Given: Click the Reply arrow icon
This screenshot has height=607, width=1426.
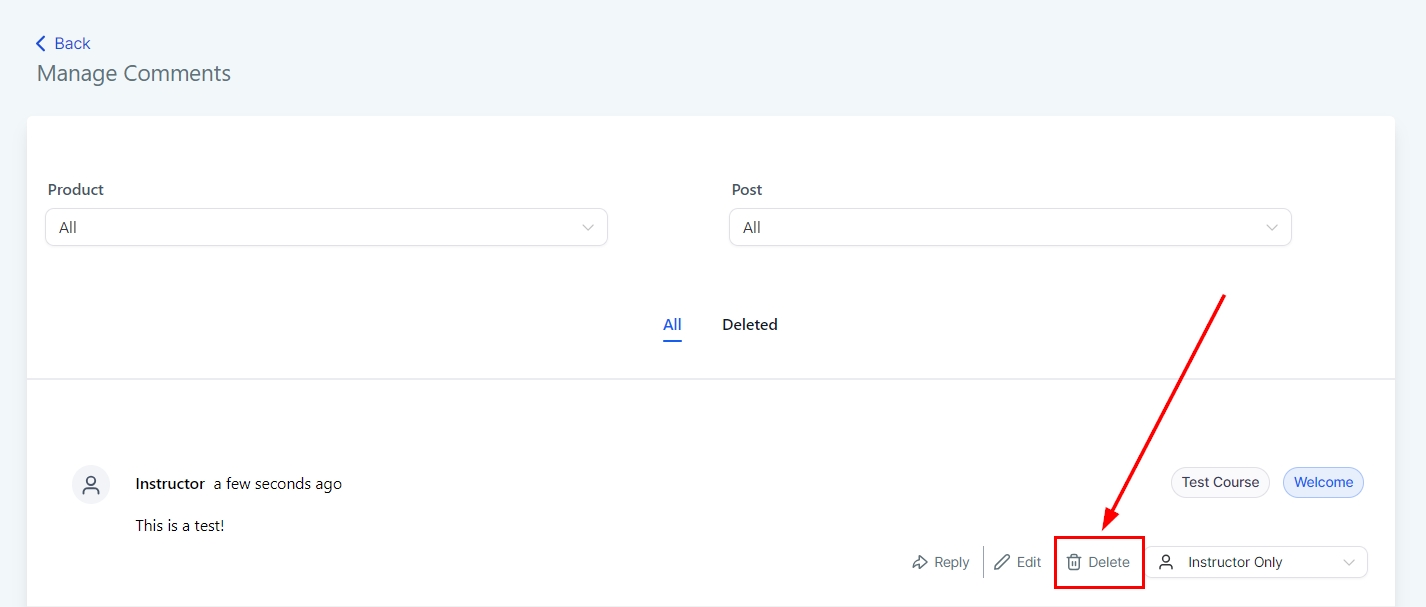Looking at the screenshot, I should [x=920, y=563].
